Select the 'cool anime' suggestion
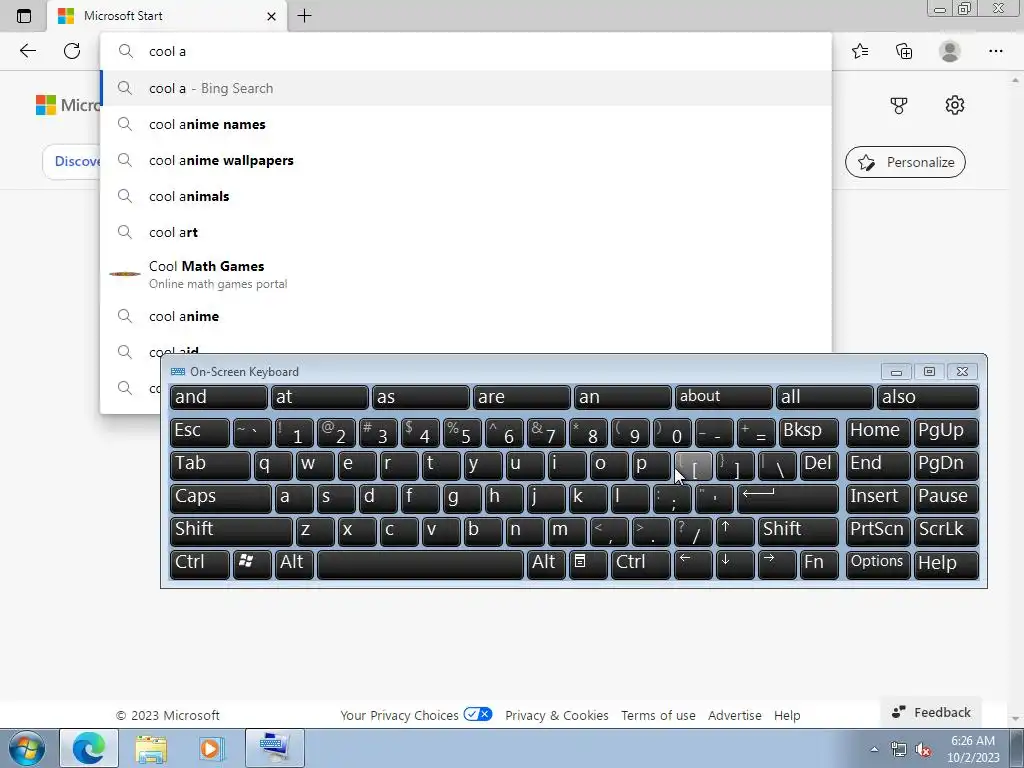1024x768 pixels. 466,316
